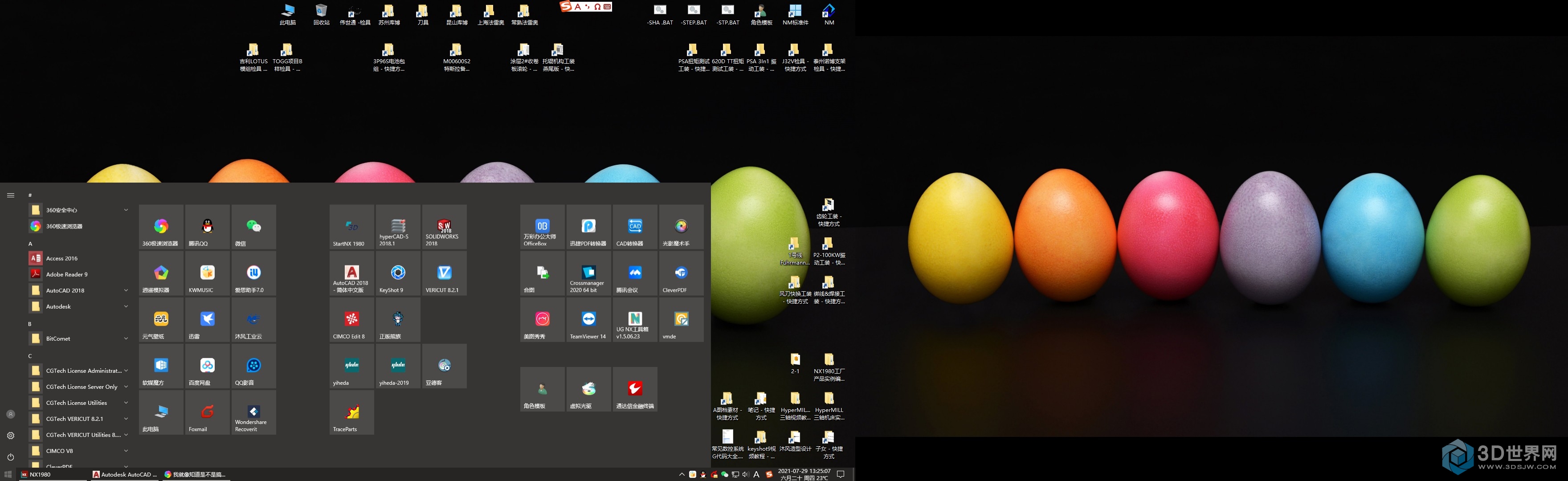Viewport: 1568px width, 481px height.
Task: Expand AutoCAD 2018 folder chevron
Action: (x=126, y=290)
